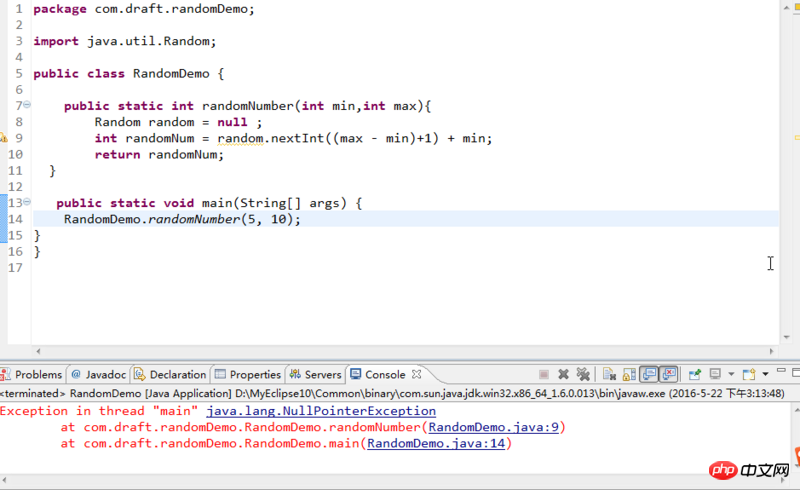This screenshot has width=800, height=490.
Task: Open the Declaration tab
Action: coord(170,375)
